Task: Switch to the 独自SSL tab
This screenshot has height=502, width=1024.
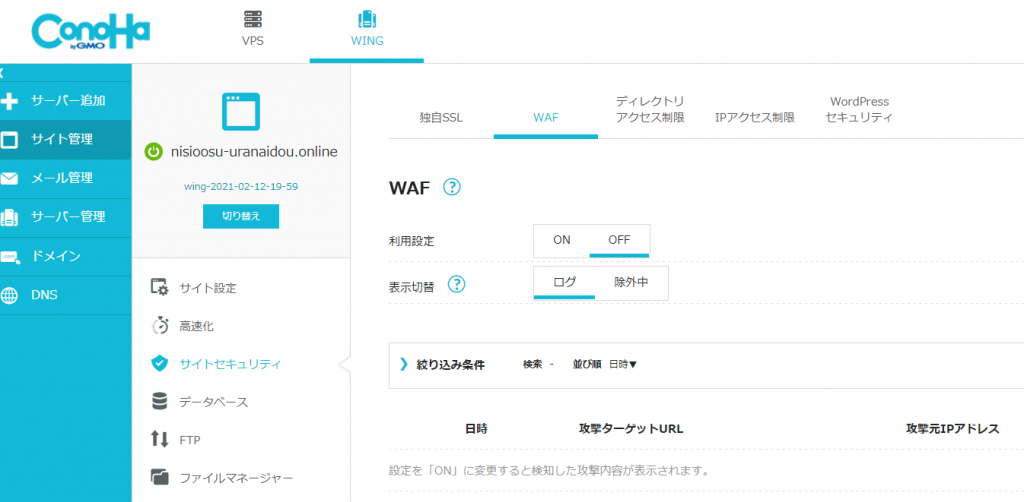Action: [441, 118]
